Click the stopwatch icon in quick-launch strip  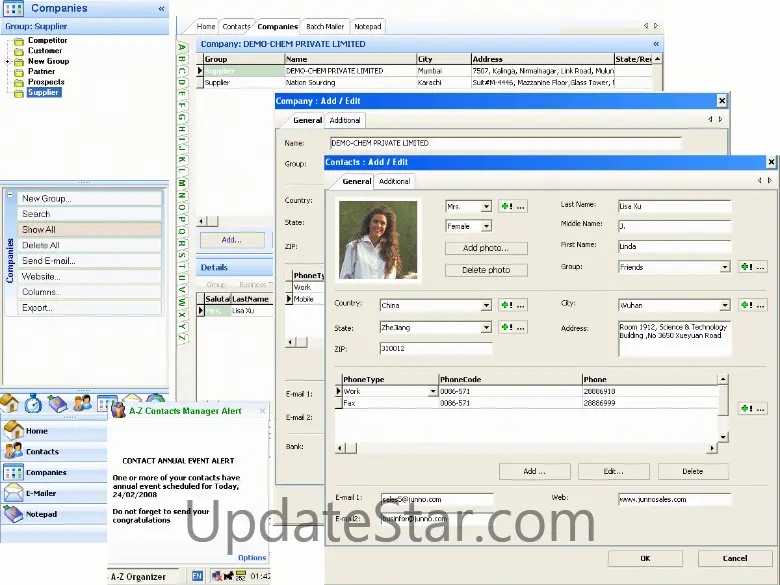coord(33,403)
